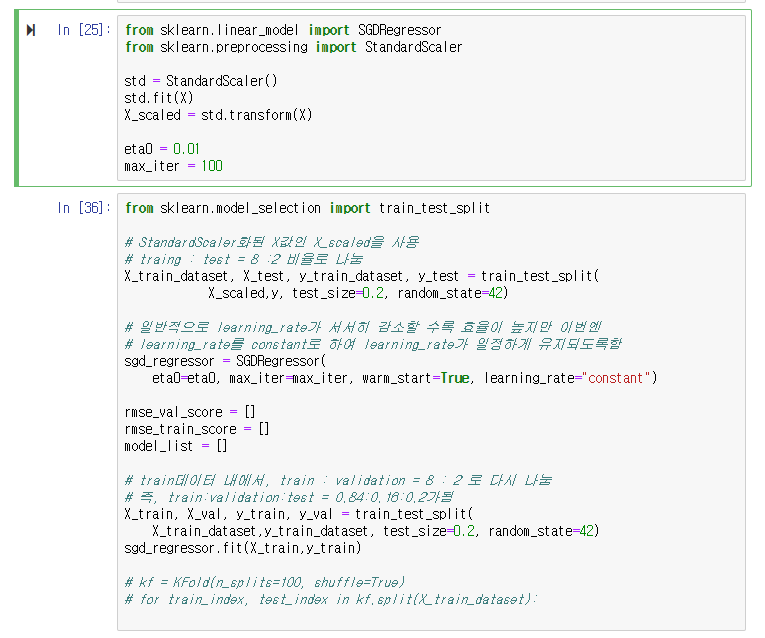Click the 'X_train, X_val, y_train, y_val' line
This screenshot has width=765, height=638.
tap(299, 514)
